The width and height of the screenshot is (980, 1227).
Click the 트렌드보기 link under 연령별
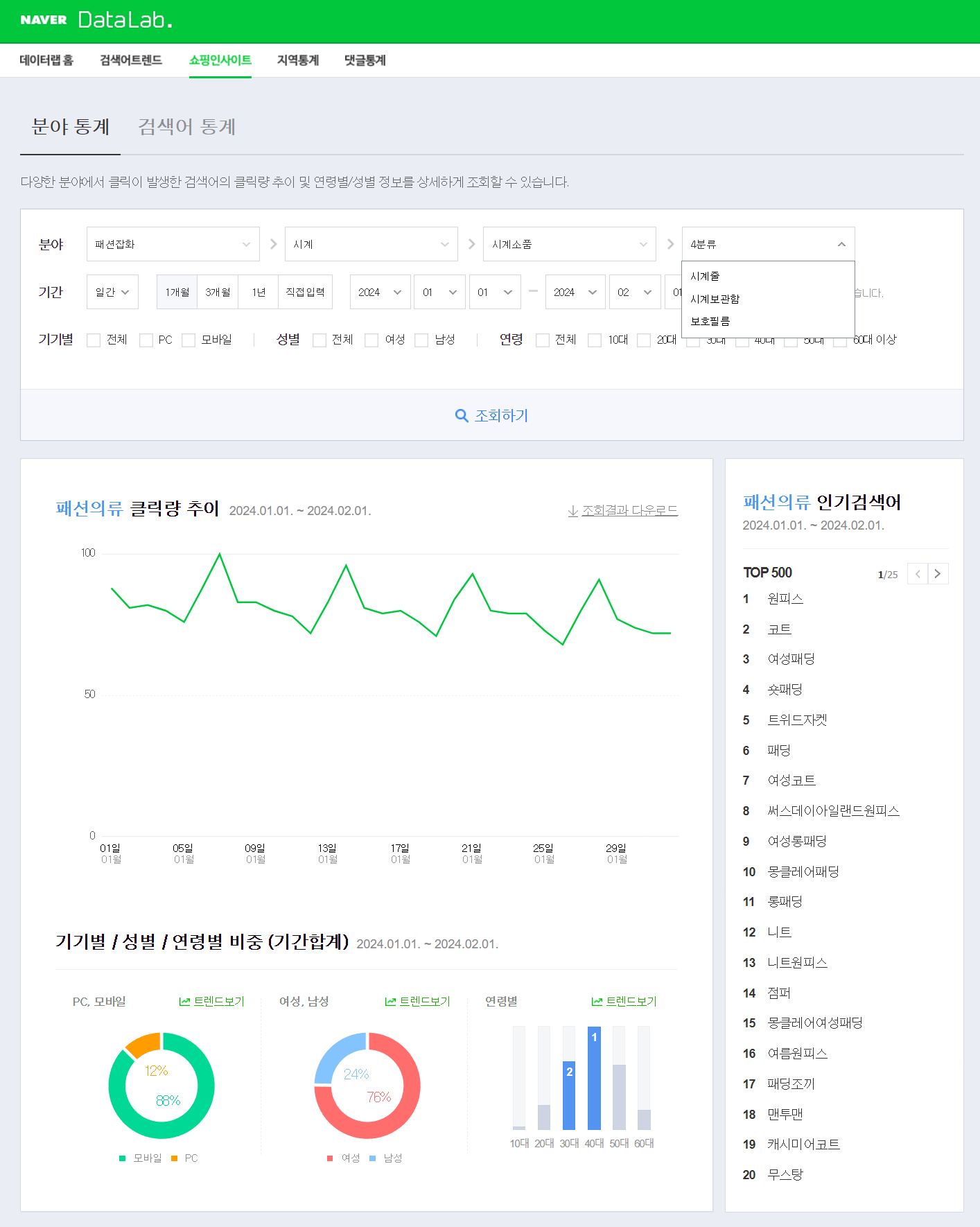click(x=631, y=1002)
